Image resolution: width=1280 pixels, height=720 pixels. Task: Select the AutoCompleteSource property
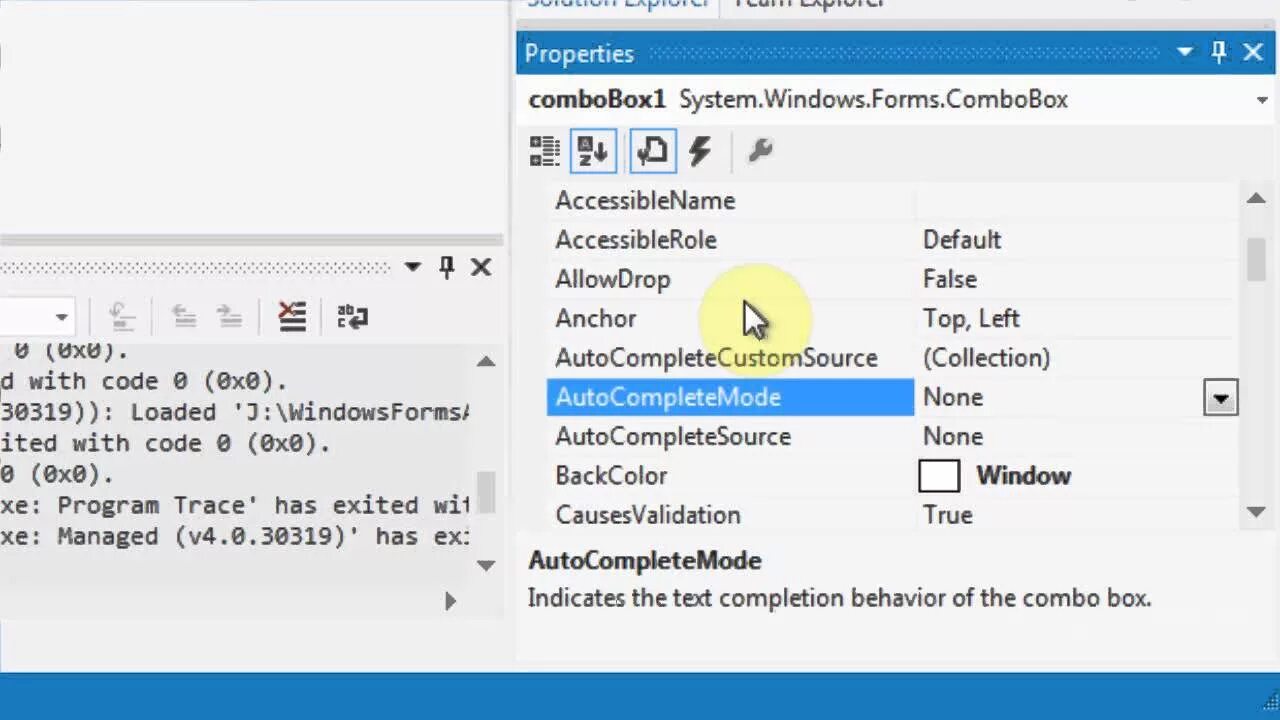[673, 436]
